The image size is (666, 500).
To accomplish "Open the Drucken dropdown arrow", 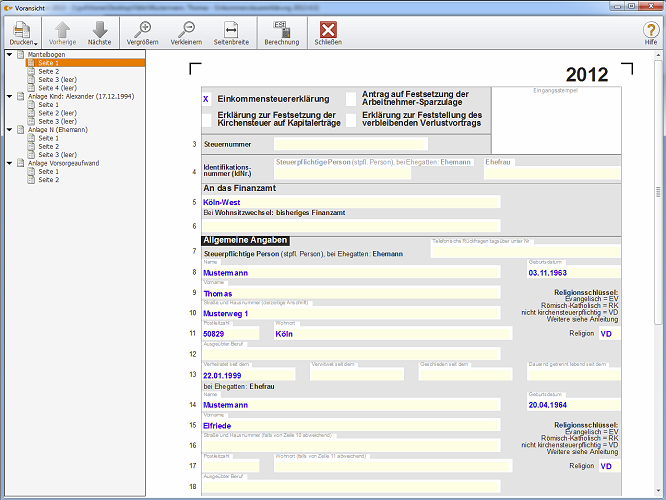I will tap(36, 43).
